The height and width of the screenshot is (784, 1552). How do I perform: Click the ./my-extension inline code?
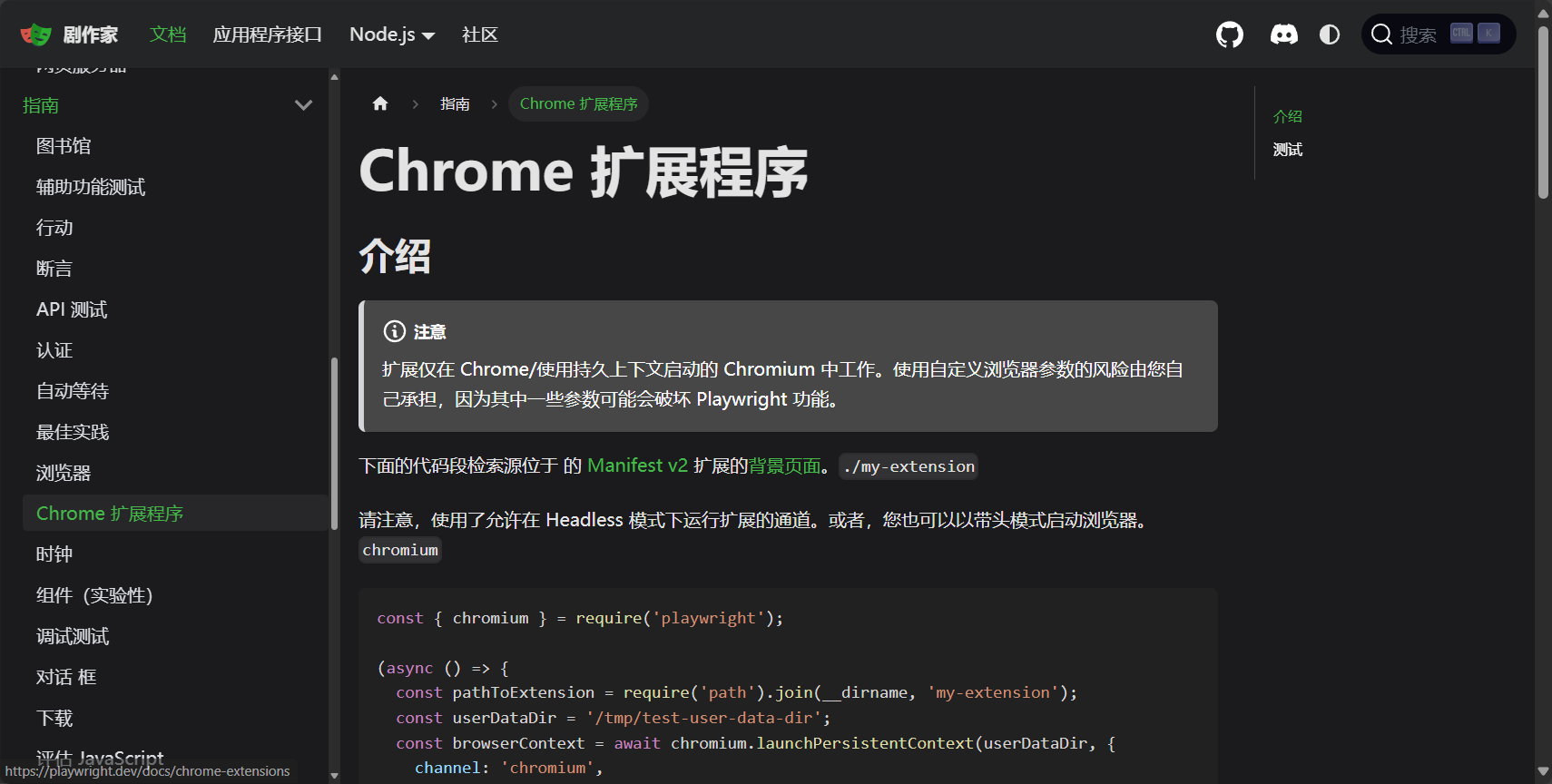click(x=909, y=466)
